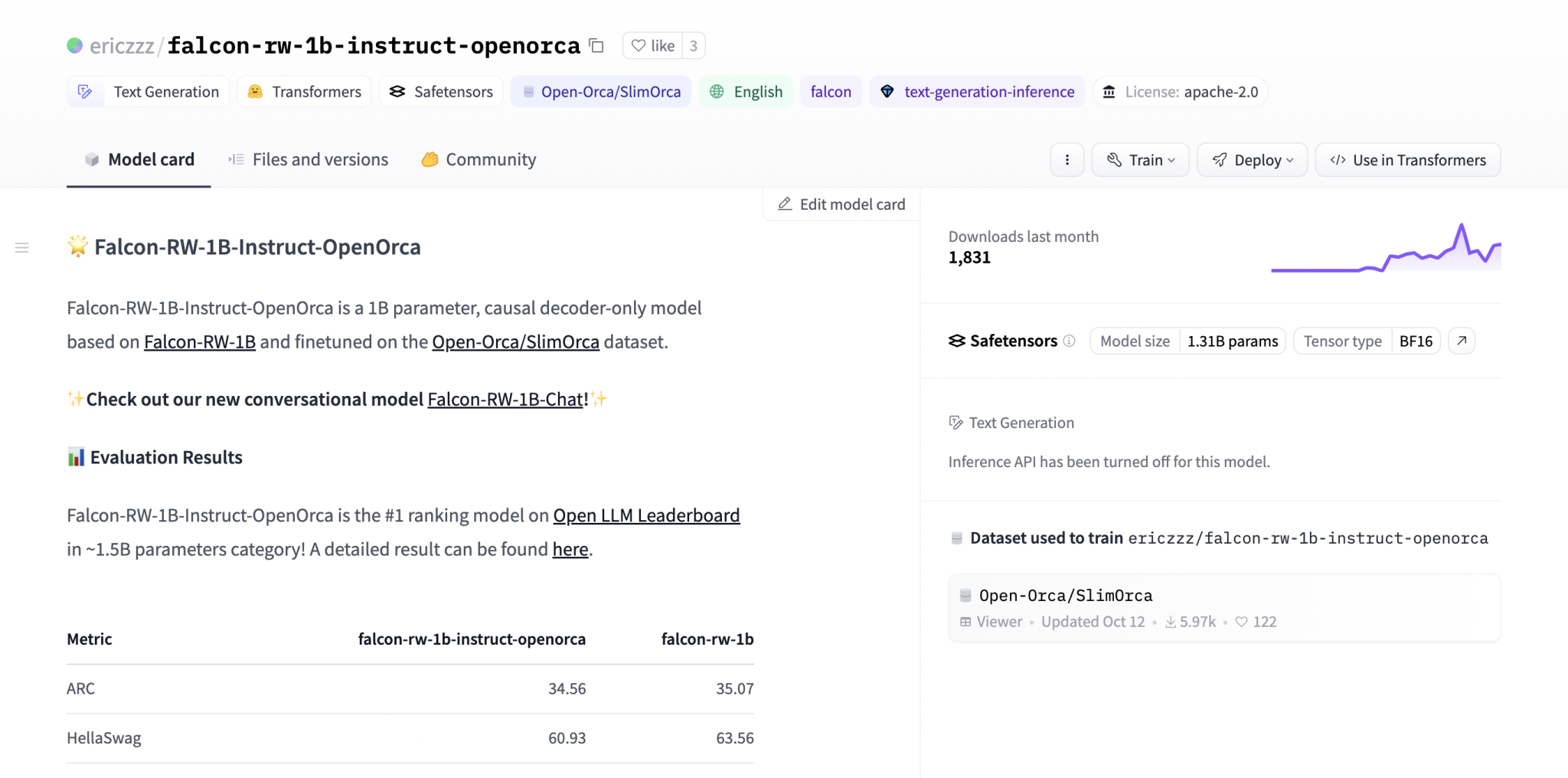The image size is (1568, 778).
Task: Open the hamburger menu on the left edge
Action: point(21,247)
